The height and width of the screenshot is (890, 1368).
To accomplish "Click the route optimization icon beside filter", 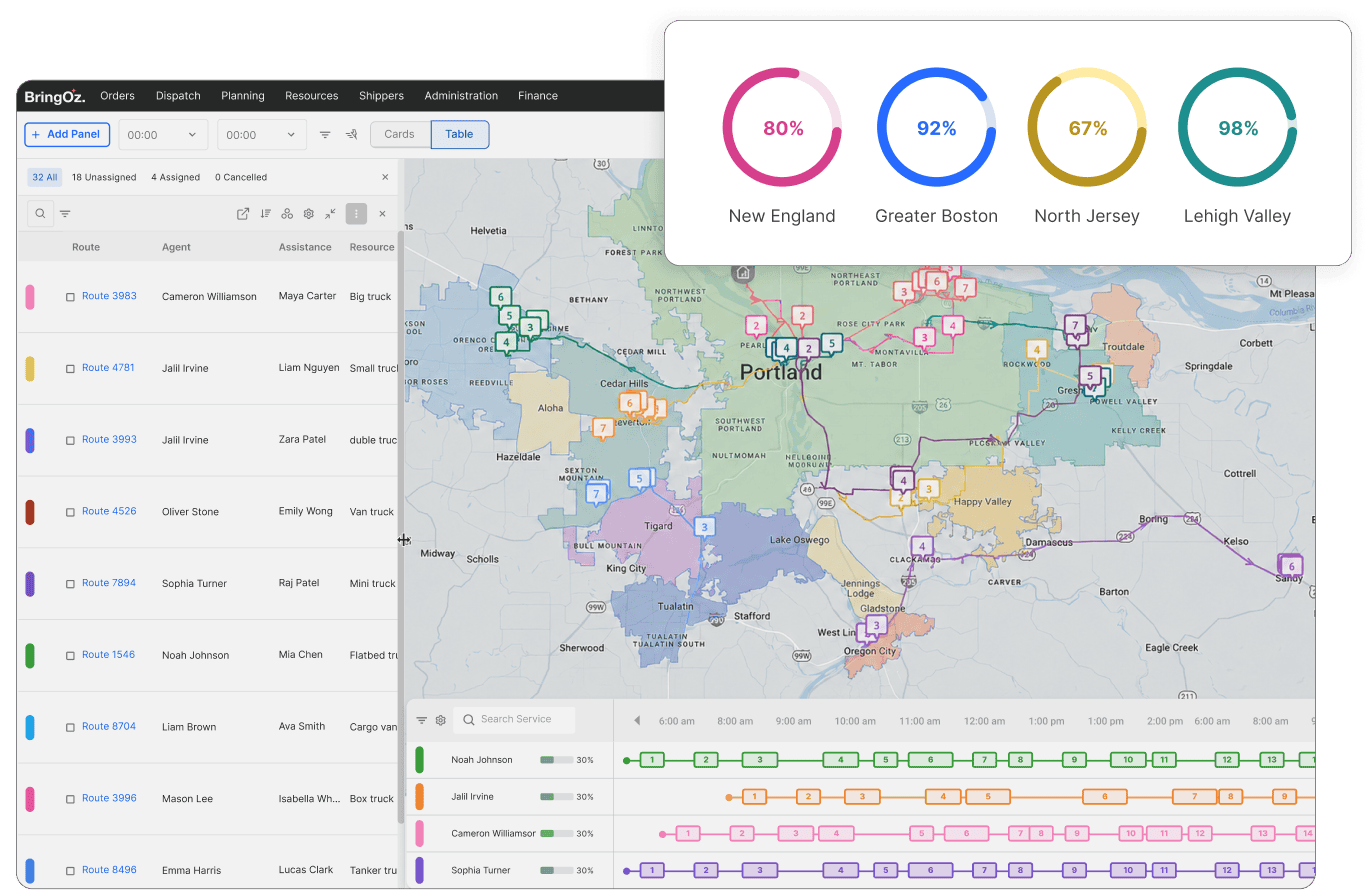I will (x=351, y=134).
